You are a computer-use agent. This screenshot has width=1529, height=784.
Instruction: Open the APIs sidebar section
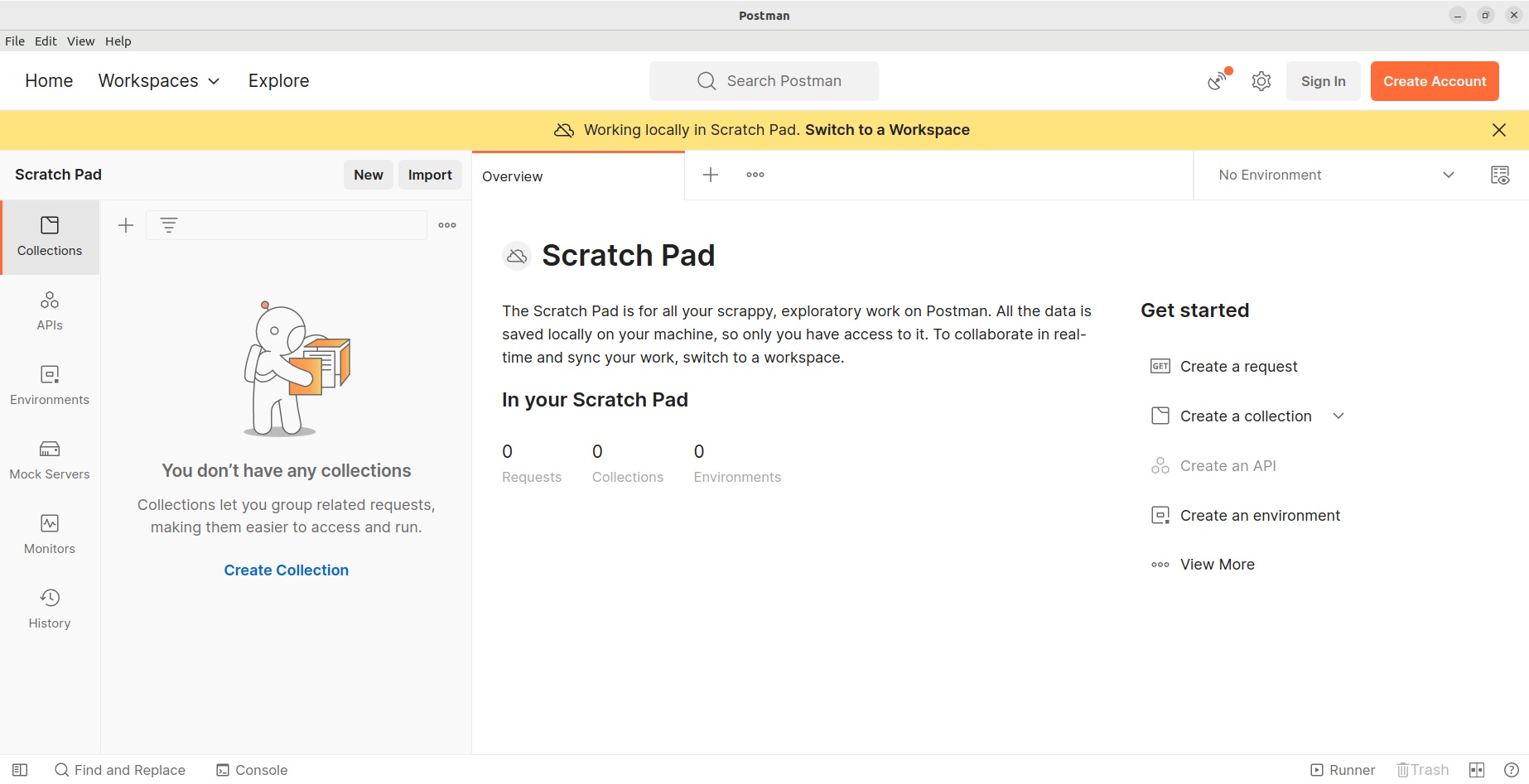pyautogui.click(x=50, y=311)
